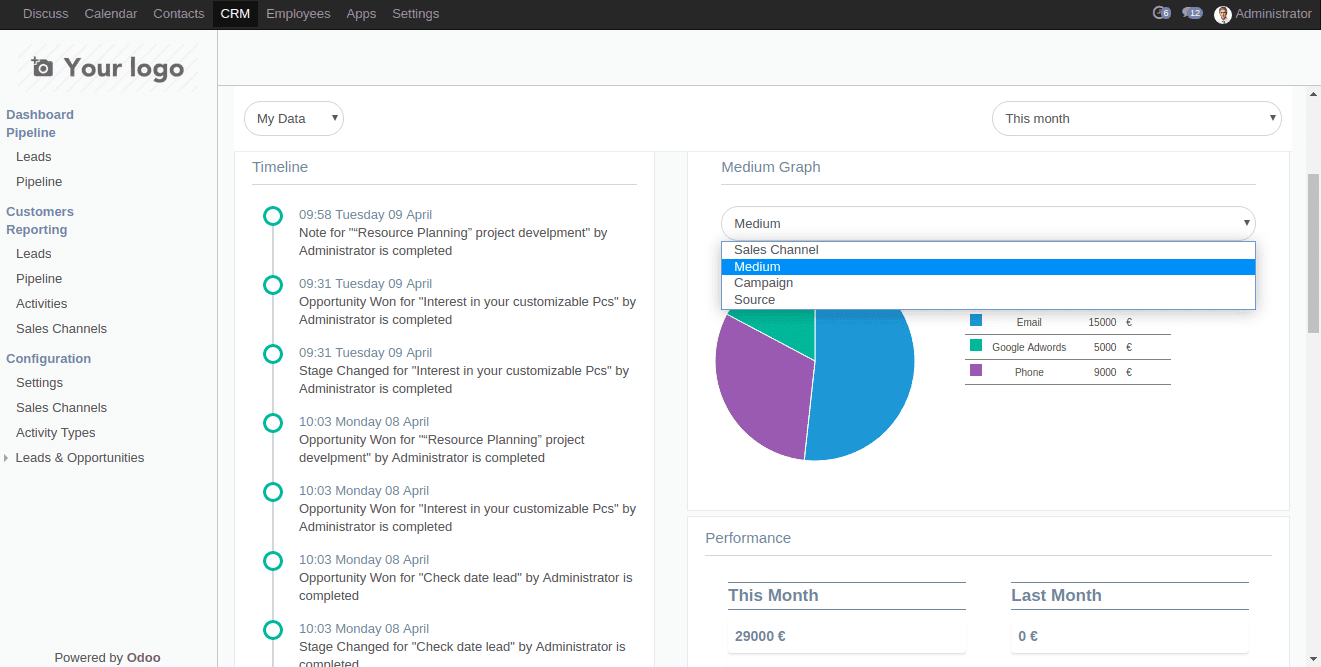Click the page's vertical scrollbar thumb
The width and height of the screenshot is (1321, 667).
click(1313, 253)
